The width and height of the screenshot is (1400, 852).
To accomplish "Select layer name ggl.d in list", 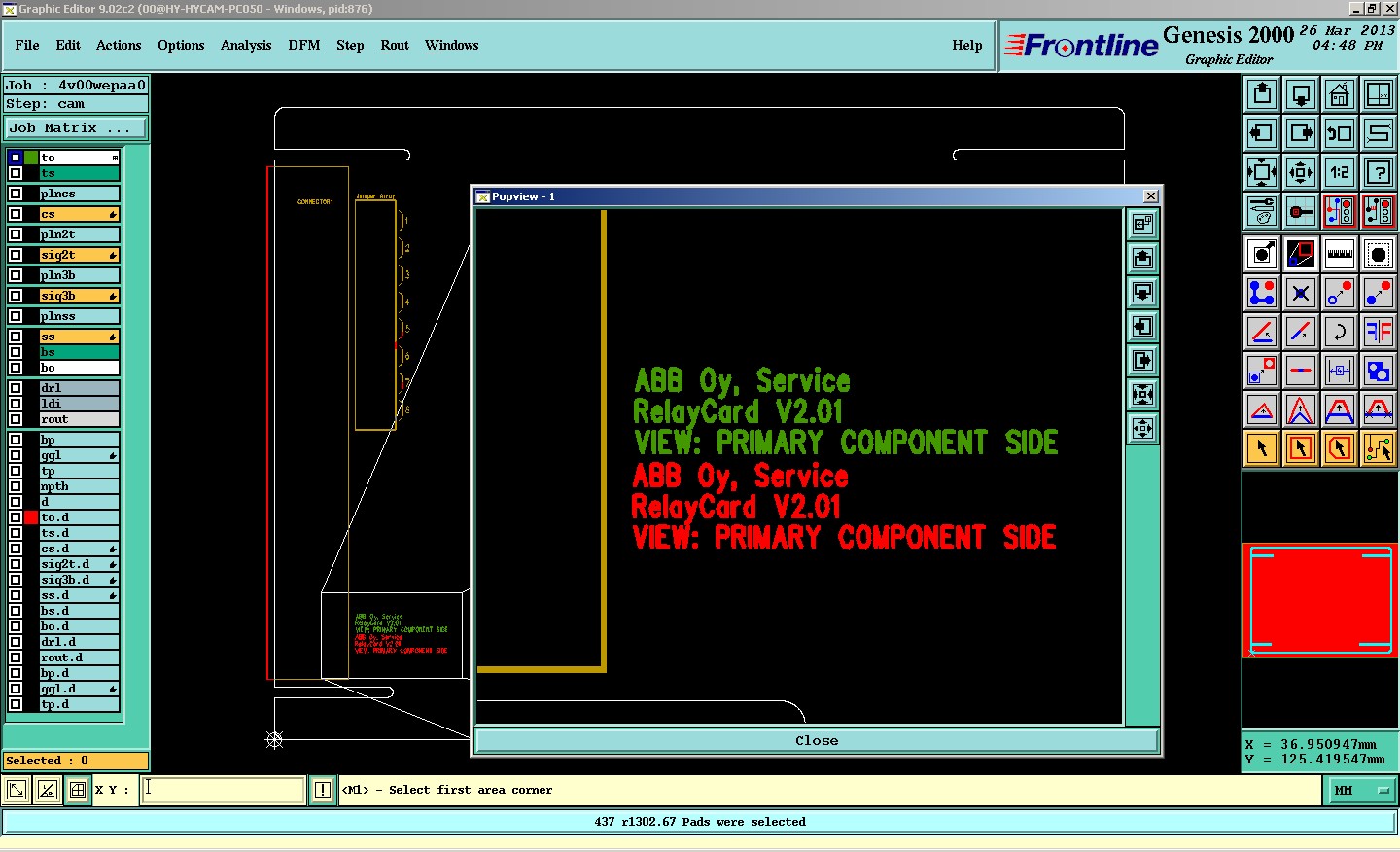I will (x=80, y=689).
